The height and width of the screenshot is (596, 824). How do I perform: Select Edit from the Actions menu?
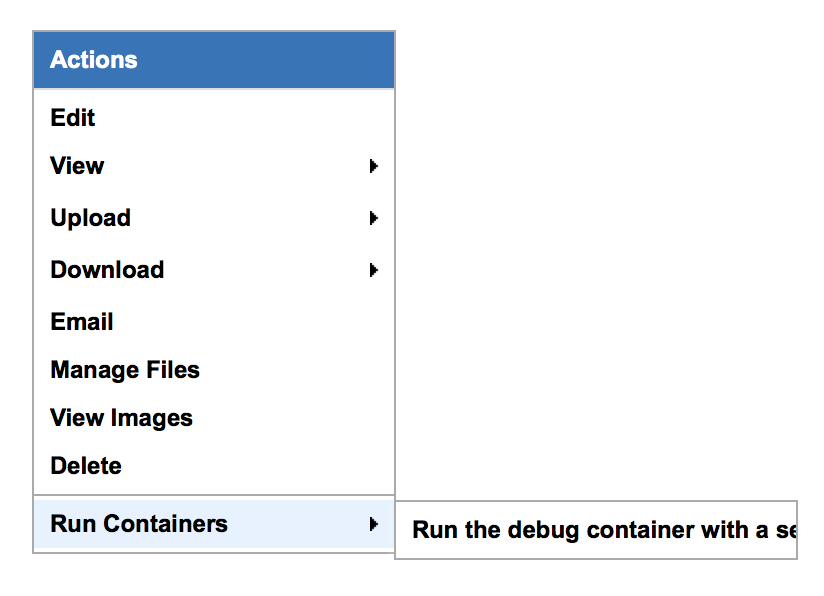[x=73, y=118]
